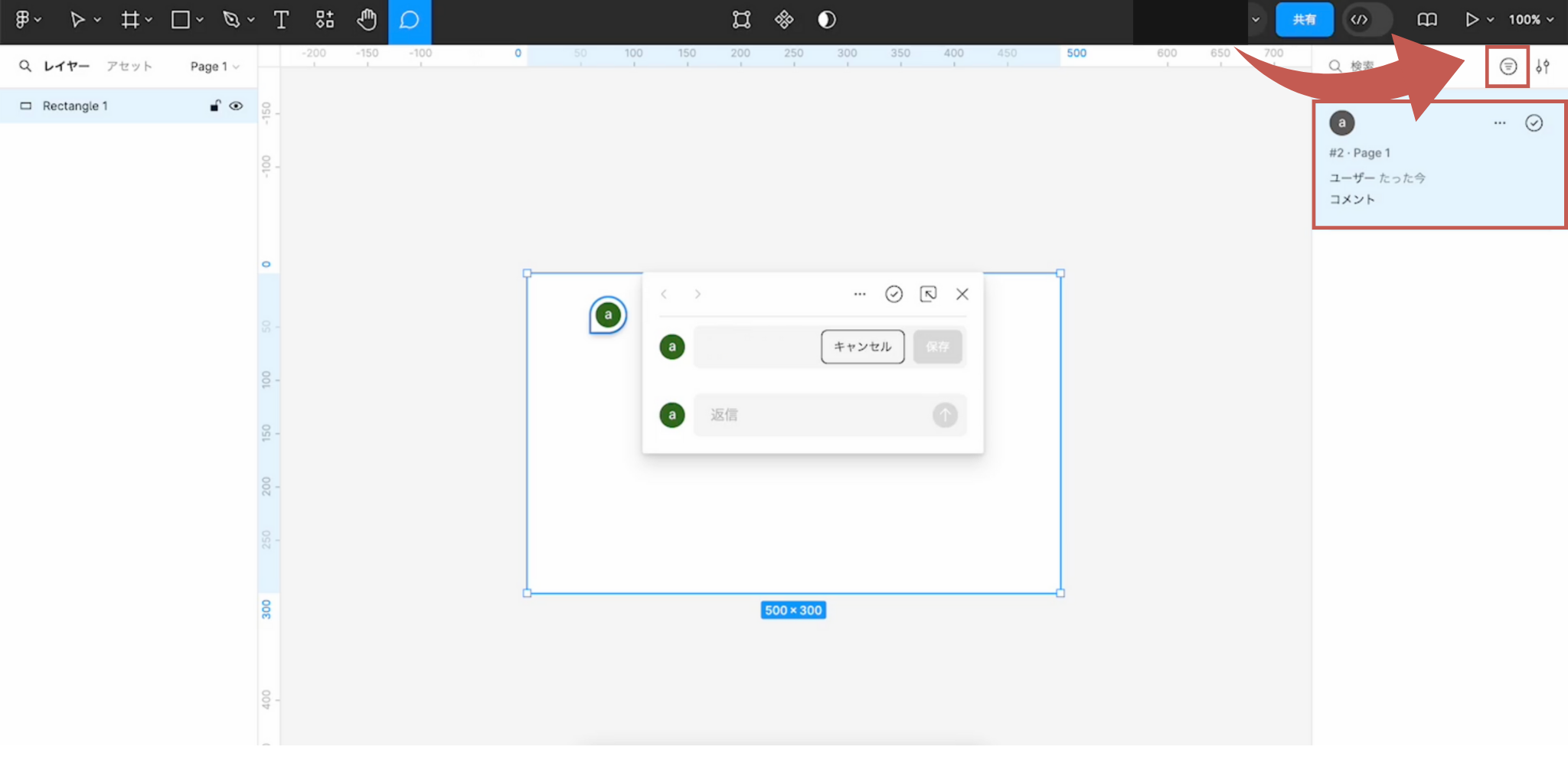Screen dimensions: 1568x763
Task: Open the comment sort/filter options in right panel
Action: point(1506,67)
